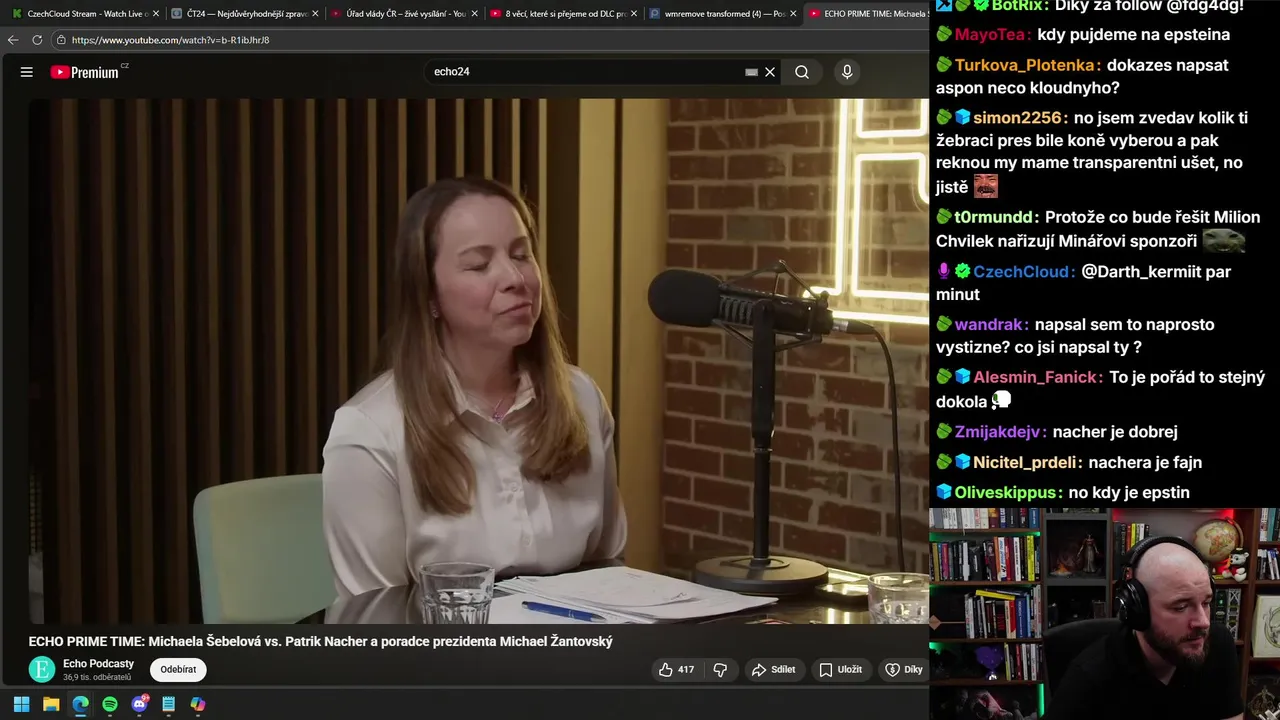The image size is (1280, 720).
Task: Open Spotify from taskbar
Action: [110, 704]
